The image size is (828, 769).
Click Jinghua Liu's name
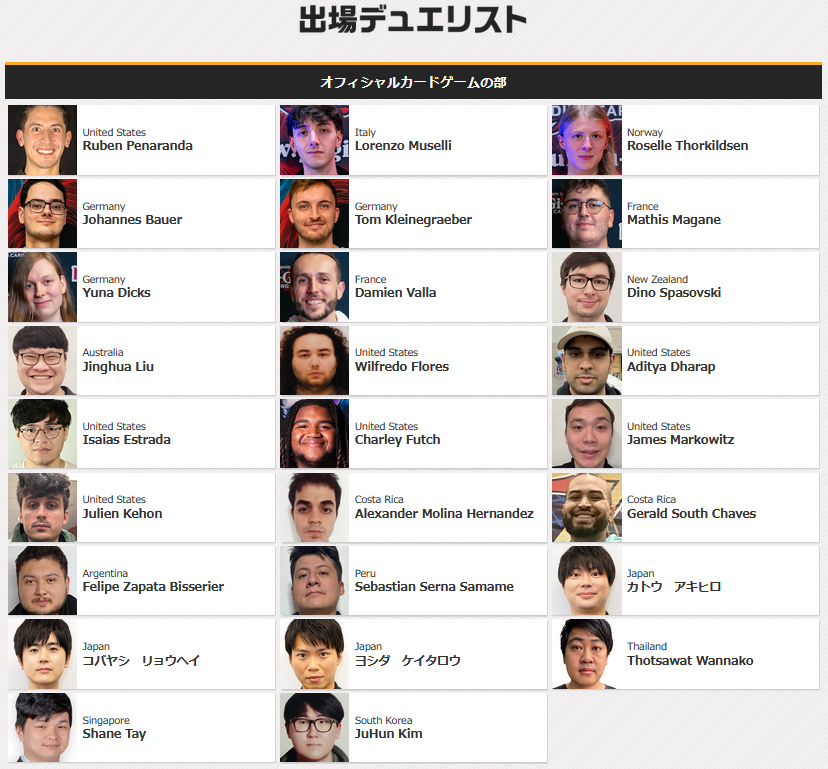[x=118, y=367]
